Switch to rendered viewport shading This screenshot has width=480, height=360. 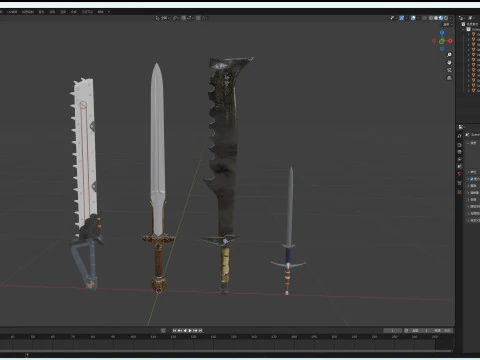click(446, 18)
